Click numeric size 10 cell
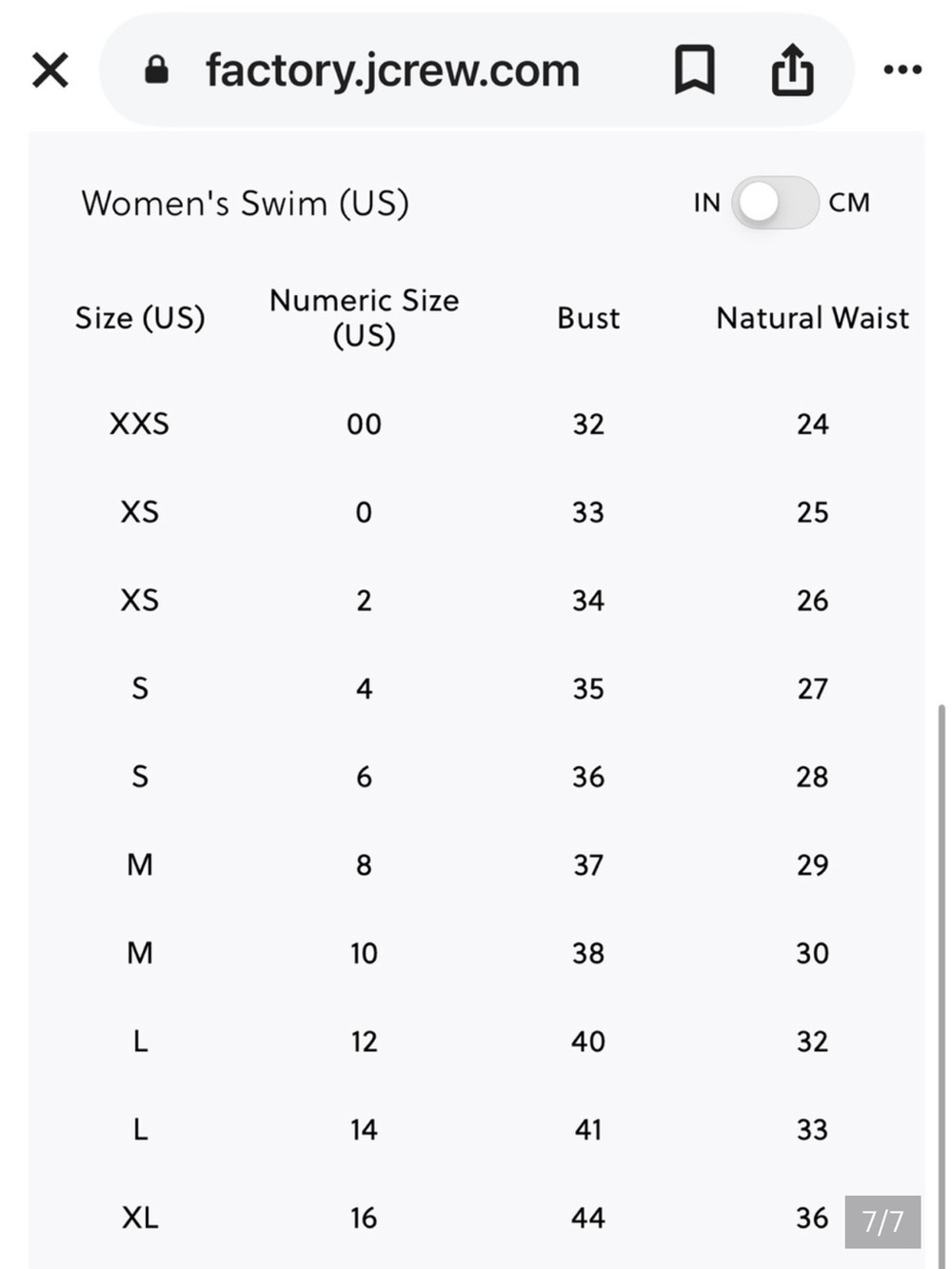 [364, 953]
